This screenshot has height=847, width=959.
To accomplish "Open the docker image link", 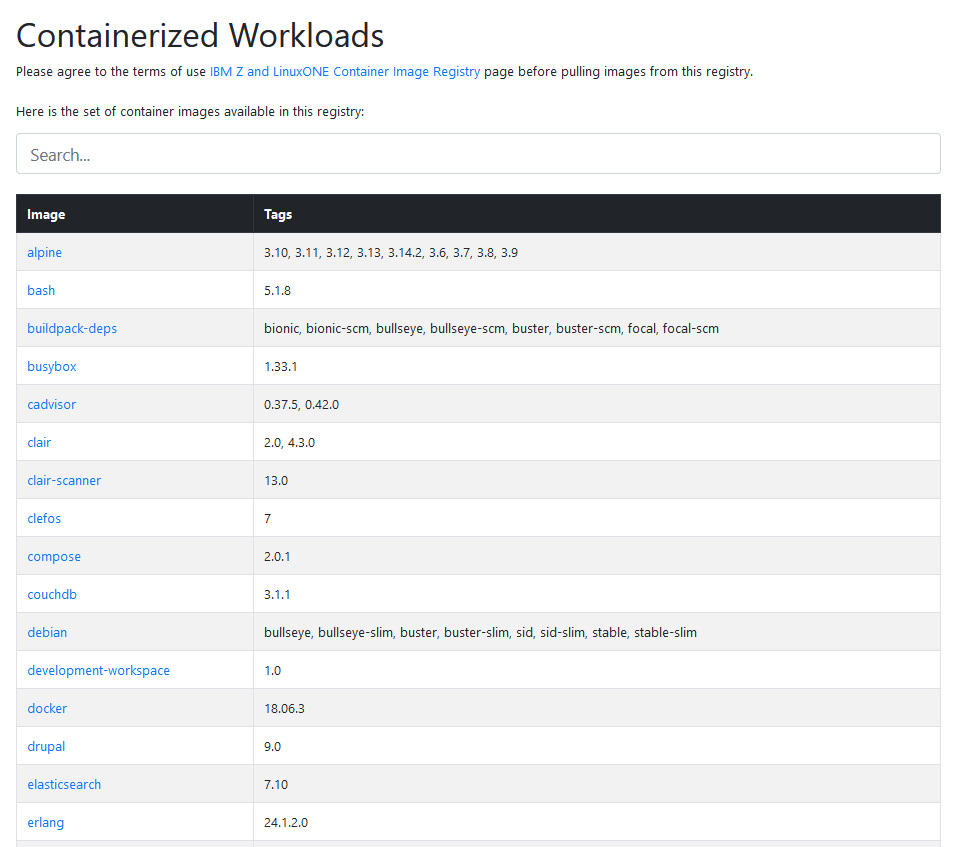I will tap(47, 708).
